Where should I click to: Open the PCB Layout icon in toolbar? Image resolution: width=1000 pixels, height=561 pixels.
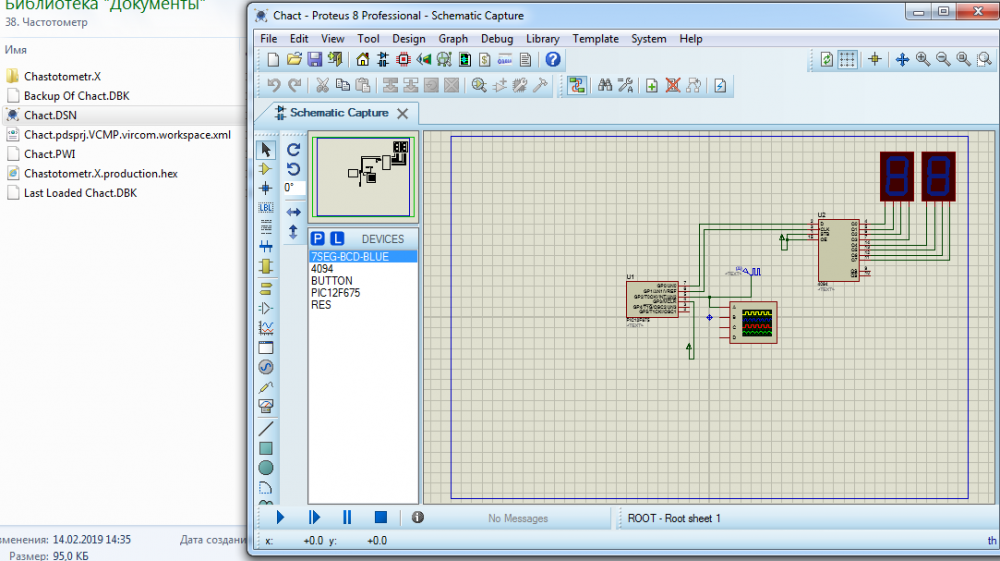tap(404, 60)
